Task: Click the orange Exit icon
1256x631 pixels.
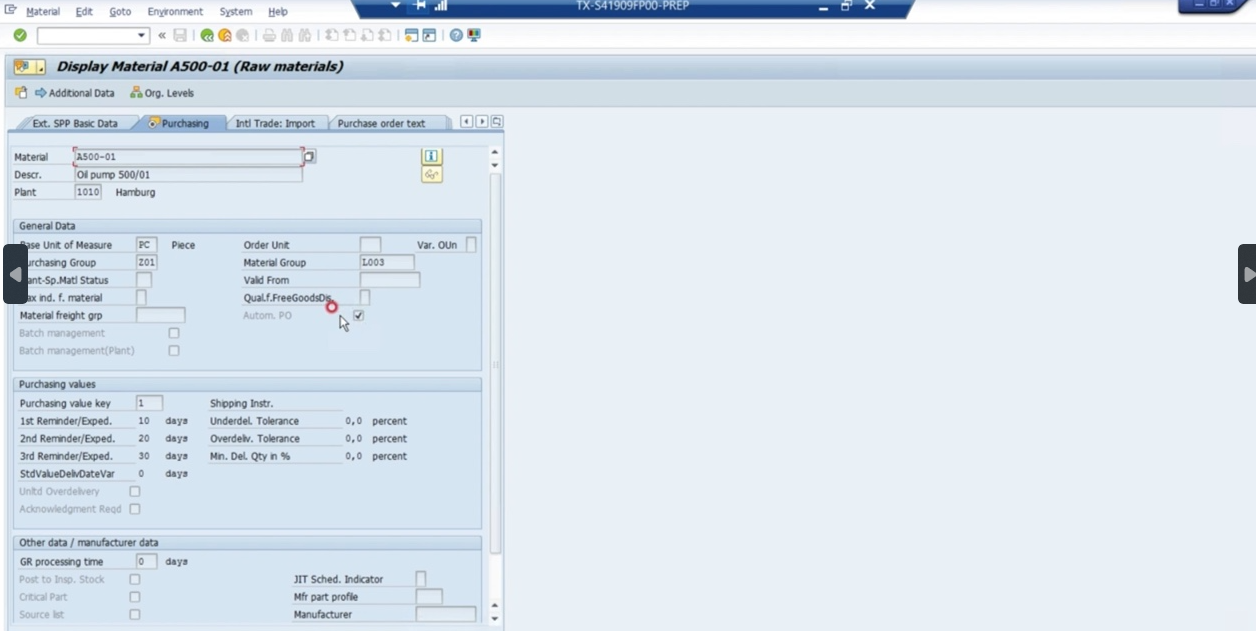Action: point(225,35)
